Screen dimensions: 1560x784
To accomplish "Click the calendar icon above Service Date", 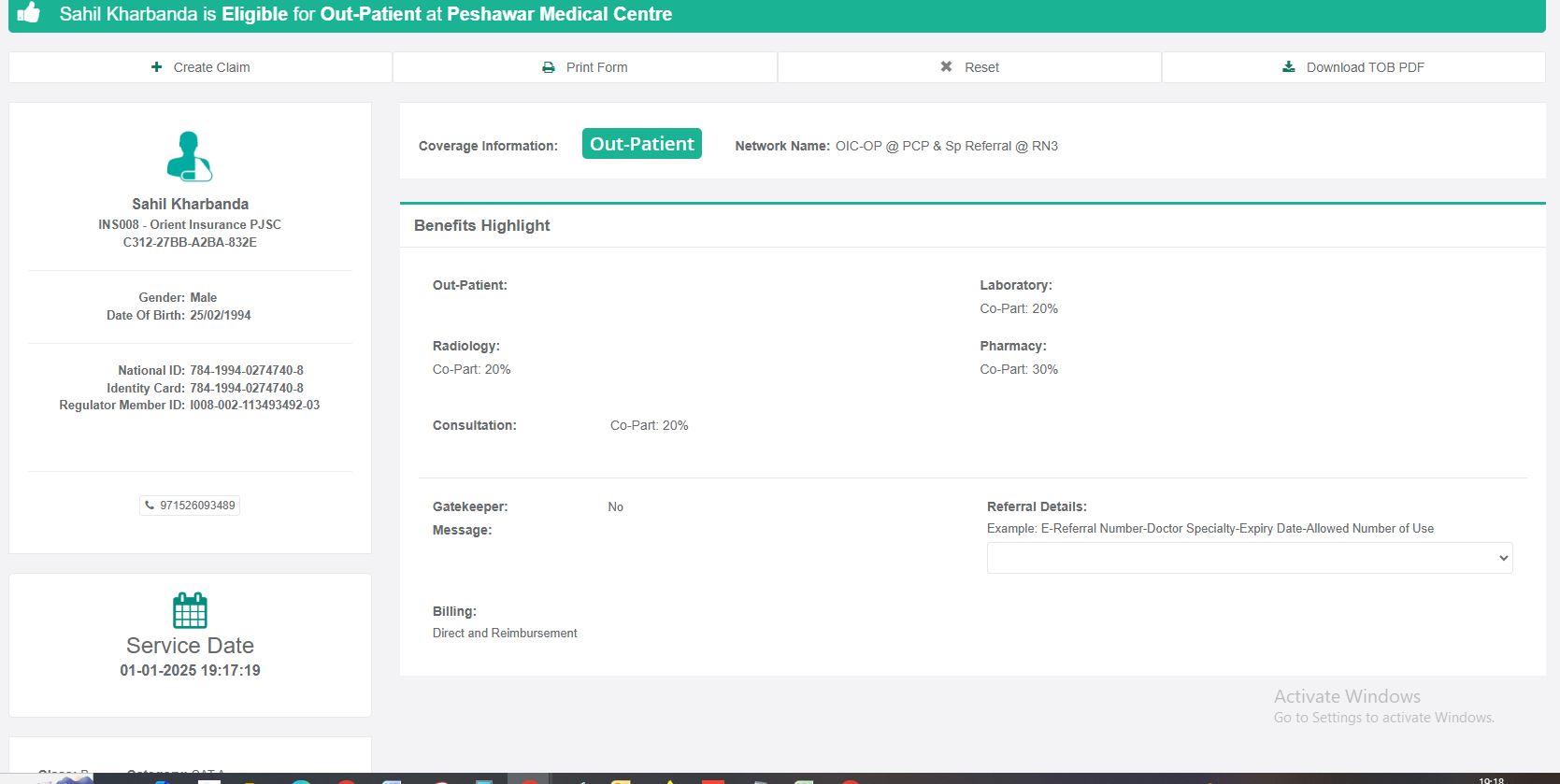I will (x=190, y=610).
